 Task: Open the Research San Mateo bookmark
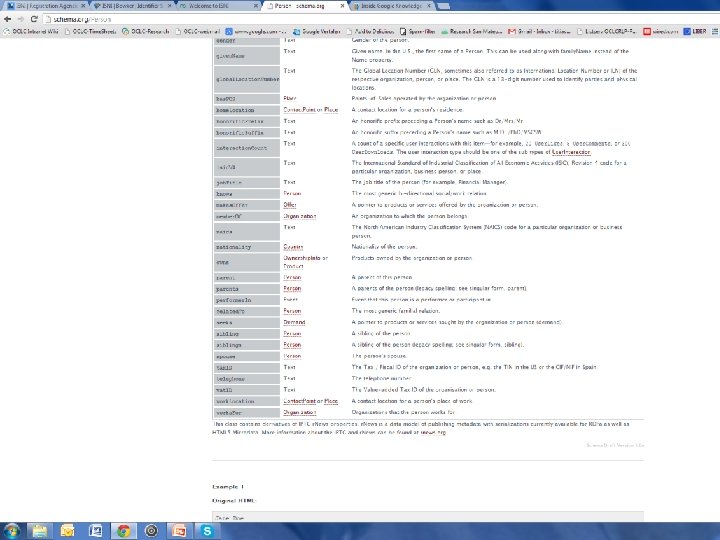point(472,32)
